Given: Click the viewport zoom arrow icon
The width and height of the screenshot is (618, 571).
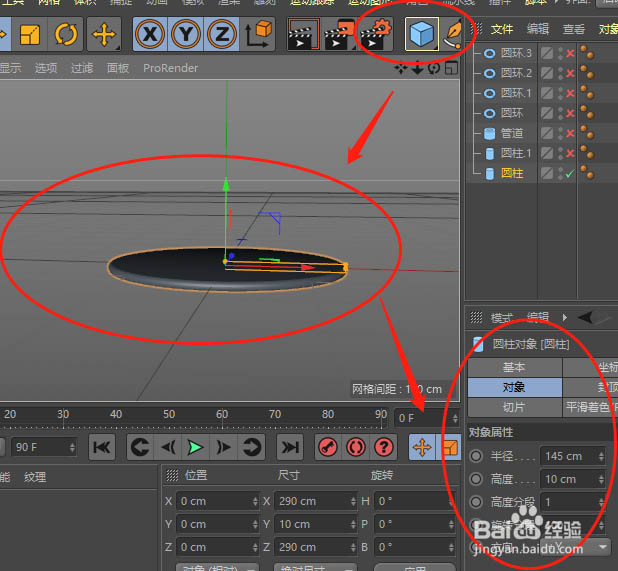Looking at the screenshot, I should tap(417, 69).
